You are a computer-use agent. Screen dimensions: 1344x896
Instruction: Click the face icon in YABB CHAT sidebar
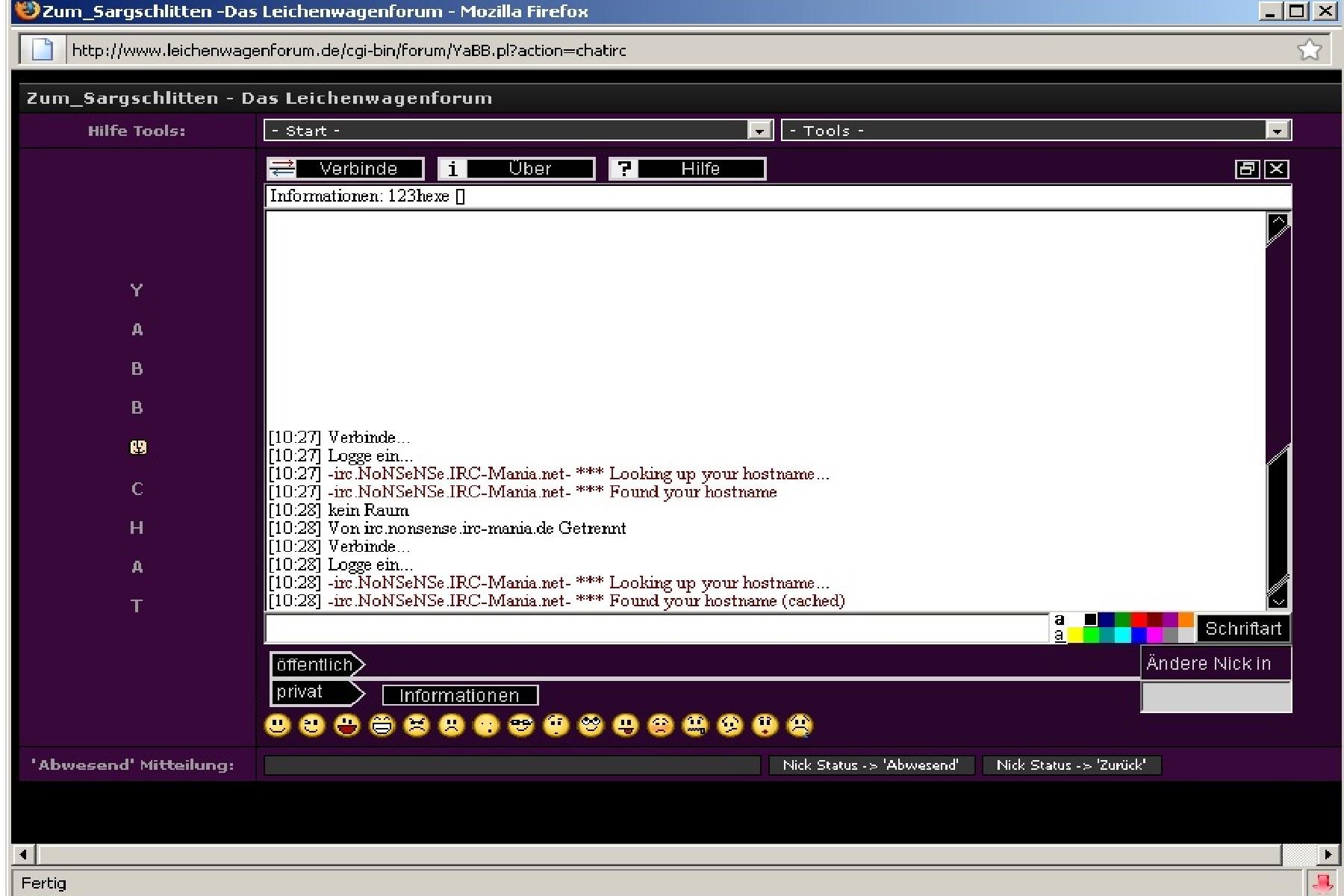[x=138, y=447]
